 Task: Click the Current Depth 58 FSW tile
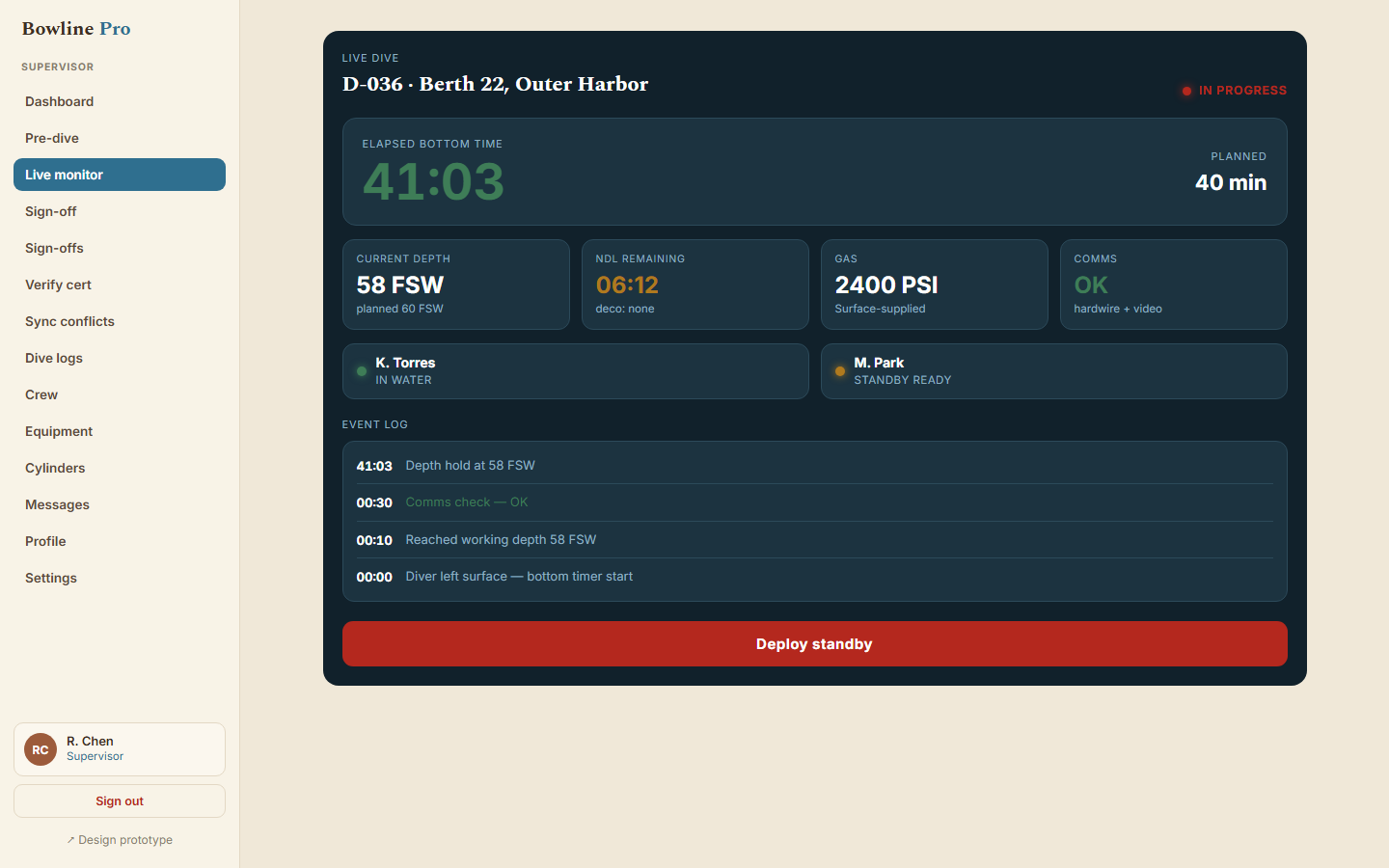pyautogui.click(x=455, y=285)
